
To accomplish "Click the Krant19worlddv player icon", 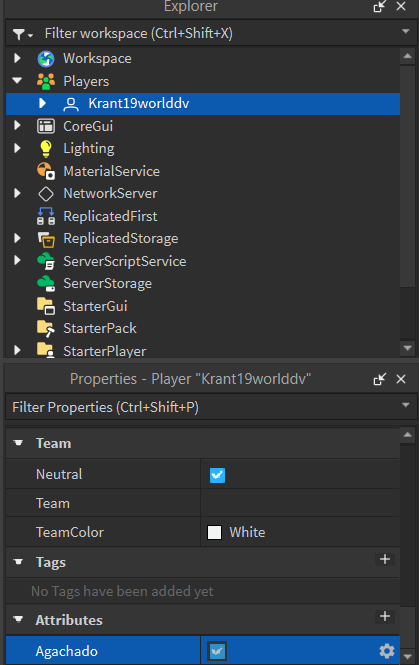I will tap(71, 104).
